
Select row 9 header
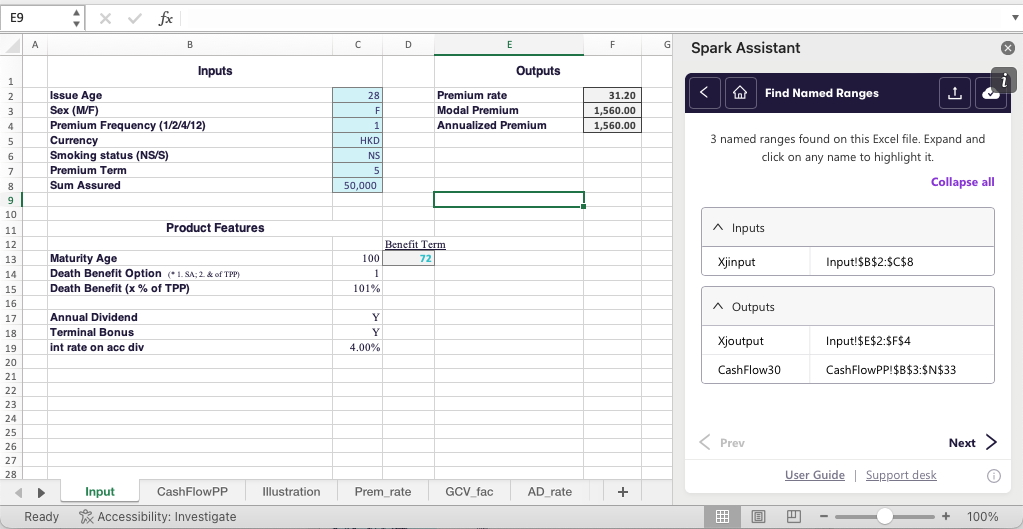click(x=11, y=200)
